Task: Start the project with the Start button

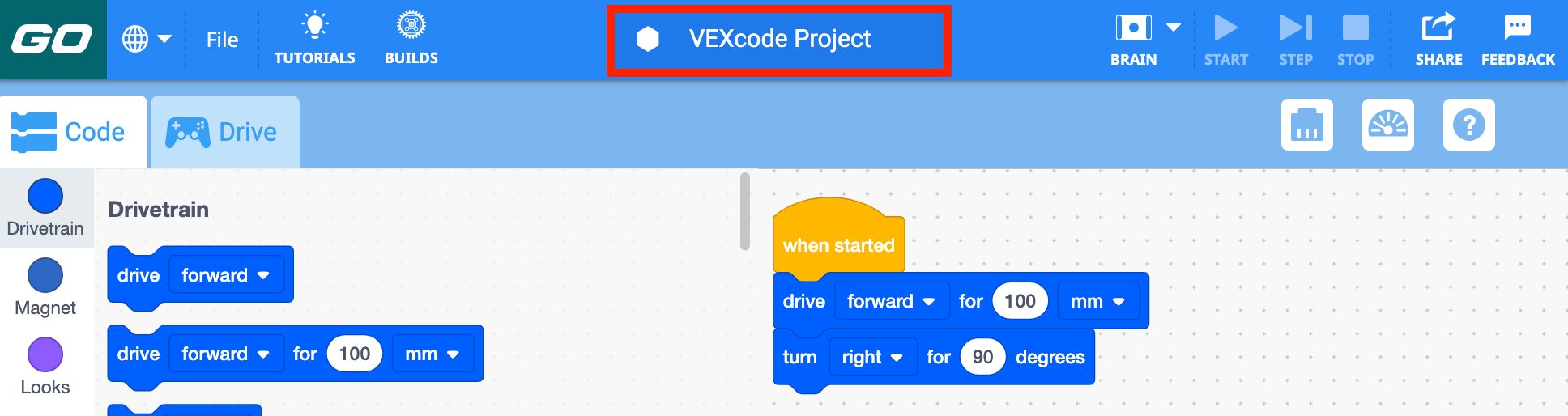Action: pos(1225,39)
